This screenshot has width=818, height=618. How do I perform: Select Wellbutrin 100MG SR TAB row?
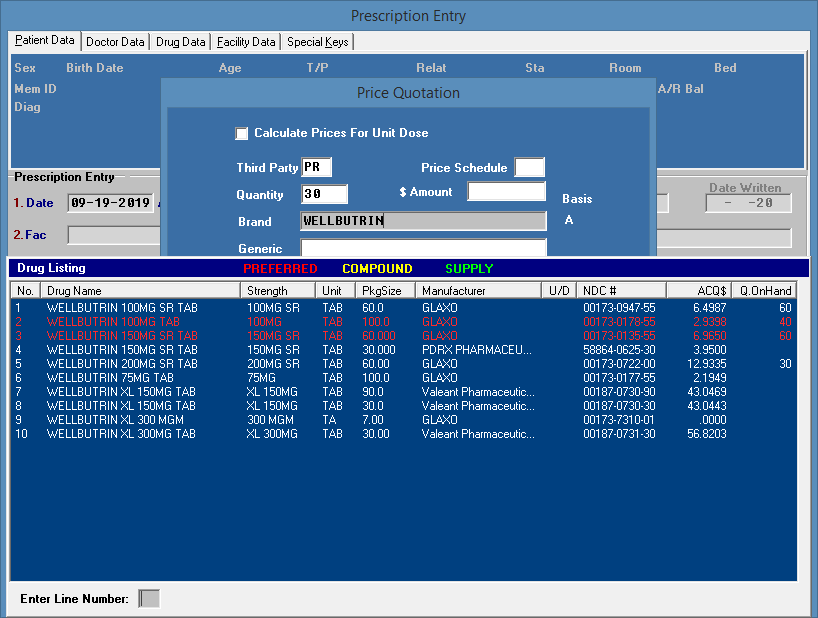(x=122, y=307)
